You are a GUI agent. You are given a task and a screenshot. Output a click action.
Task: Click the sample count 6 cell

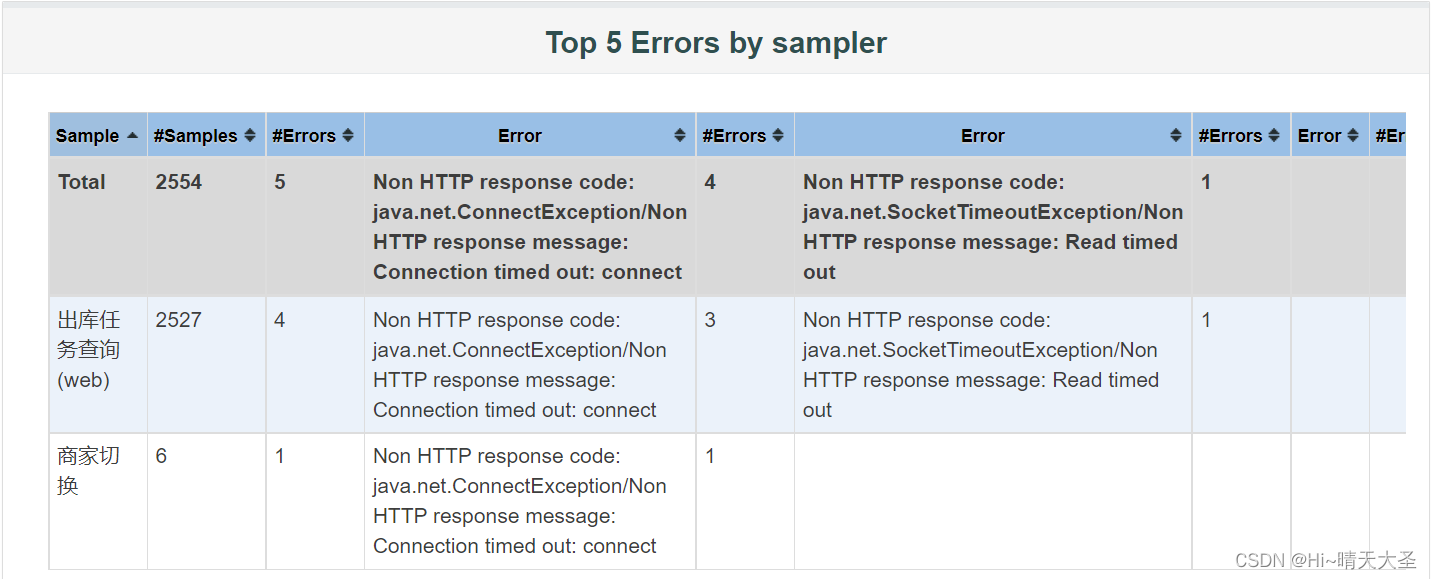click(x=162, y=456)
